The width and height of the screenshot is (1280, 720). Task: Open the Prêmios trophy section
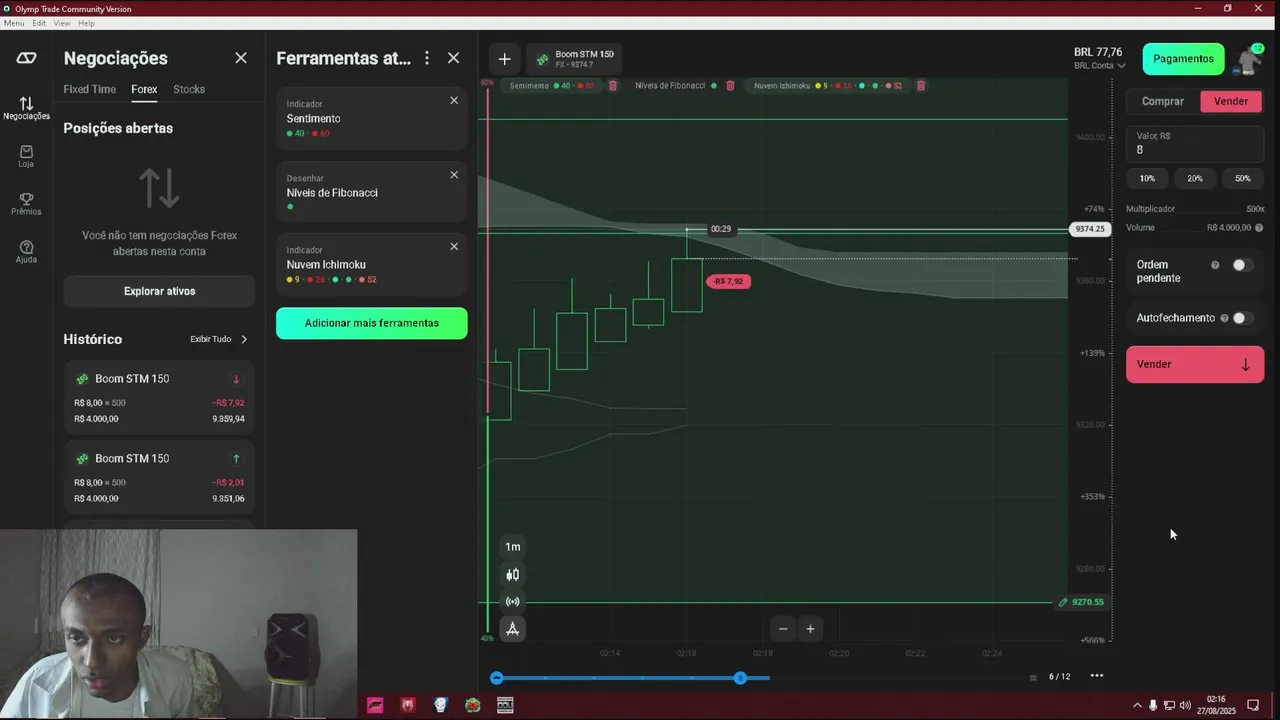point(26,204)
